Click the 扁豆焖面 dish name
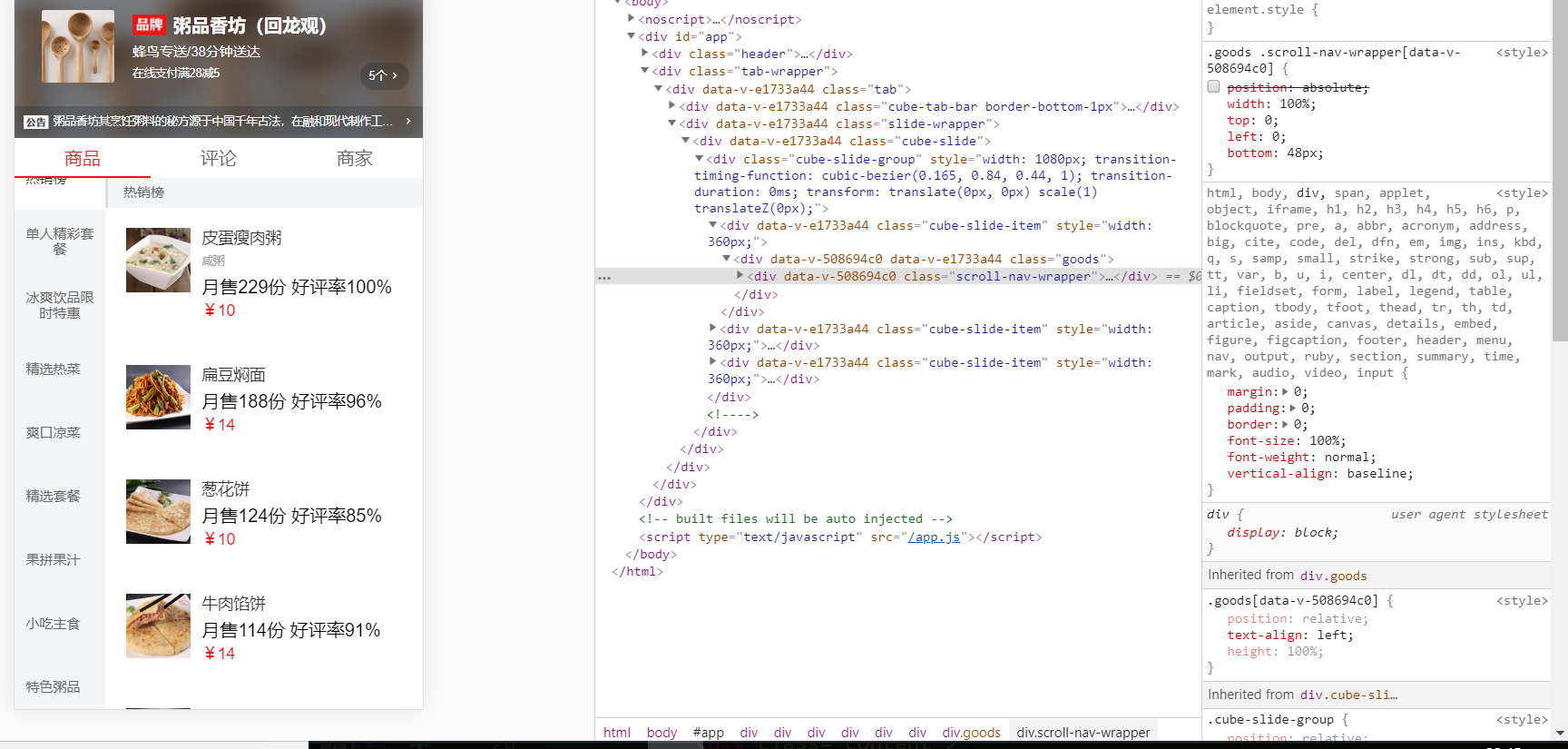The width and height of the screenshot is (1568, 749). [233, 375]
